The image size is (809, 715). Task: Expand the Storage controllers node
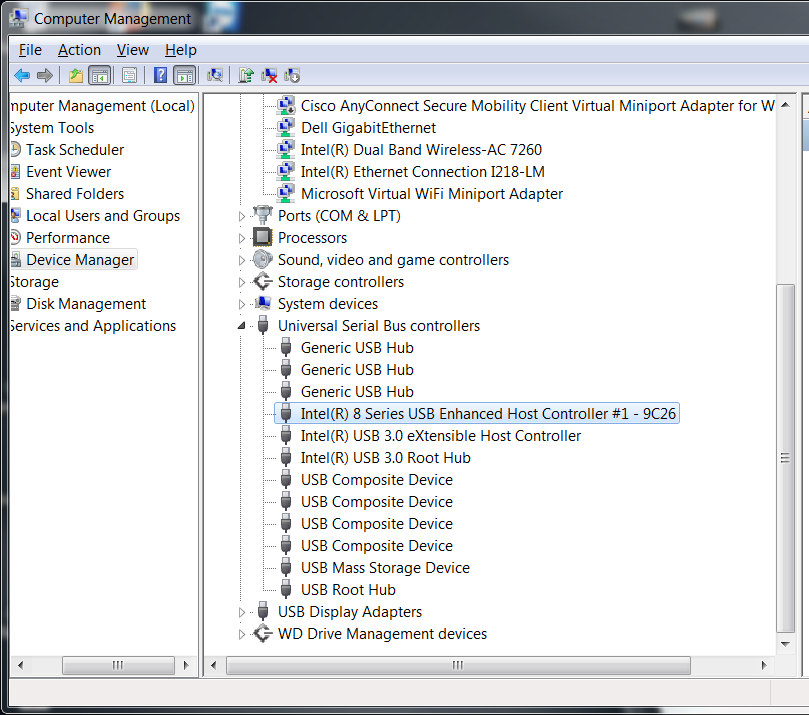pyautogui.click(x=241, y=282)
